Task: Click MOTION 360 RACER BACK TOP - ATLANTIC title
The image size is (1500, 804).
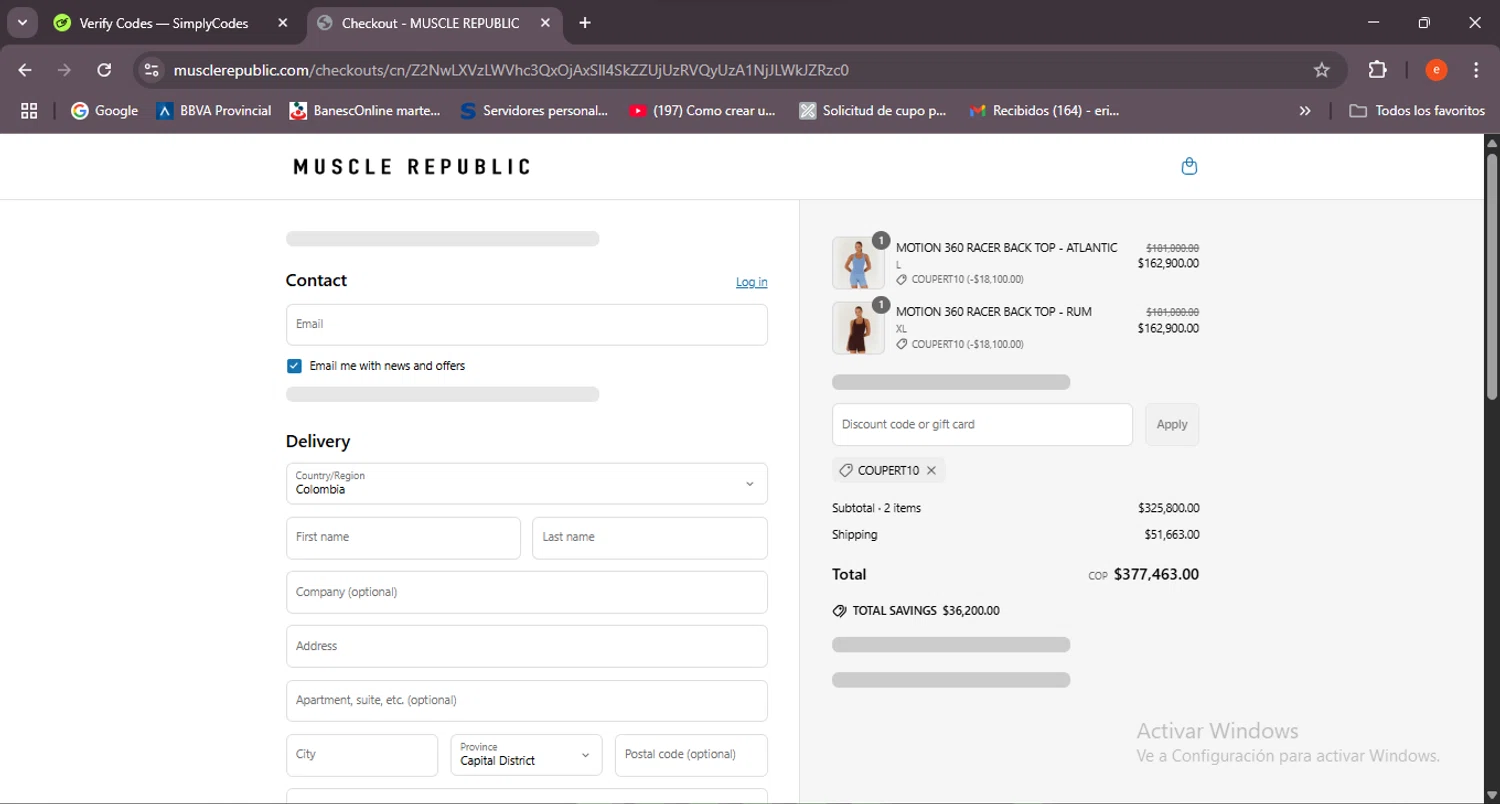Action: 1007,248
